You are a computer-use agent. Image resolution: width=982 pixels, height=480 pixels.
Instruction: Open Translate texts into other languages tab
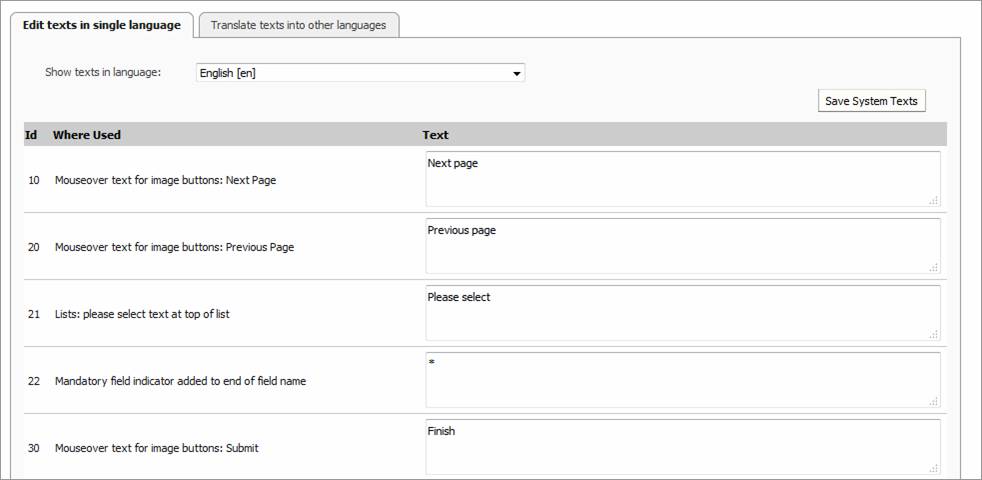coord(298,25)
